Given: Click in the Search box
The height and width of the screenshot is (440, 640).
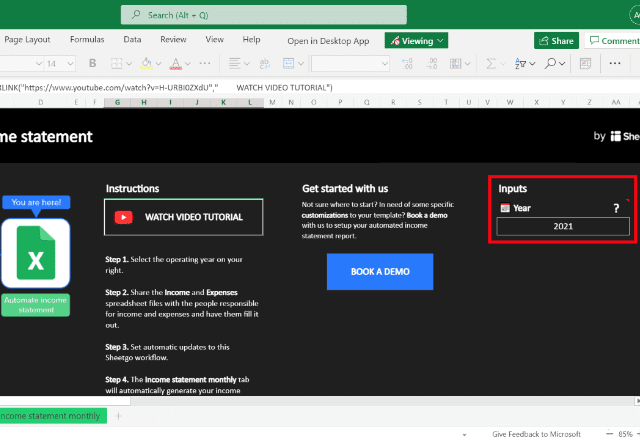Looking at the screenshot, I should (264, 15).
